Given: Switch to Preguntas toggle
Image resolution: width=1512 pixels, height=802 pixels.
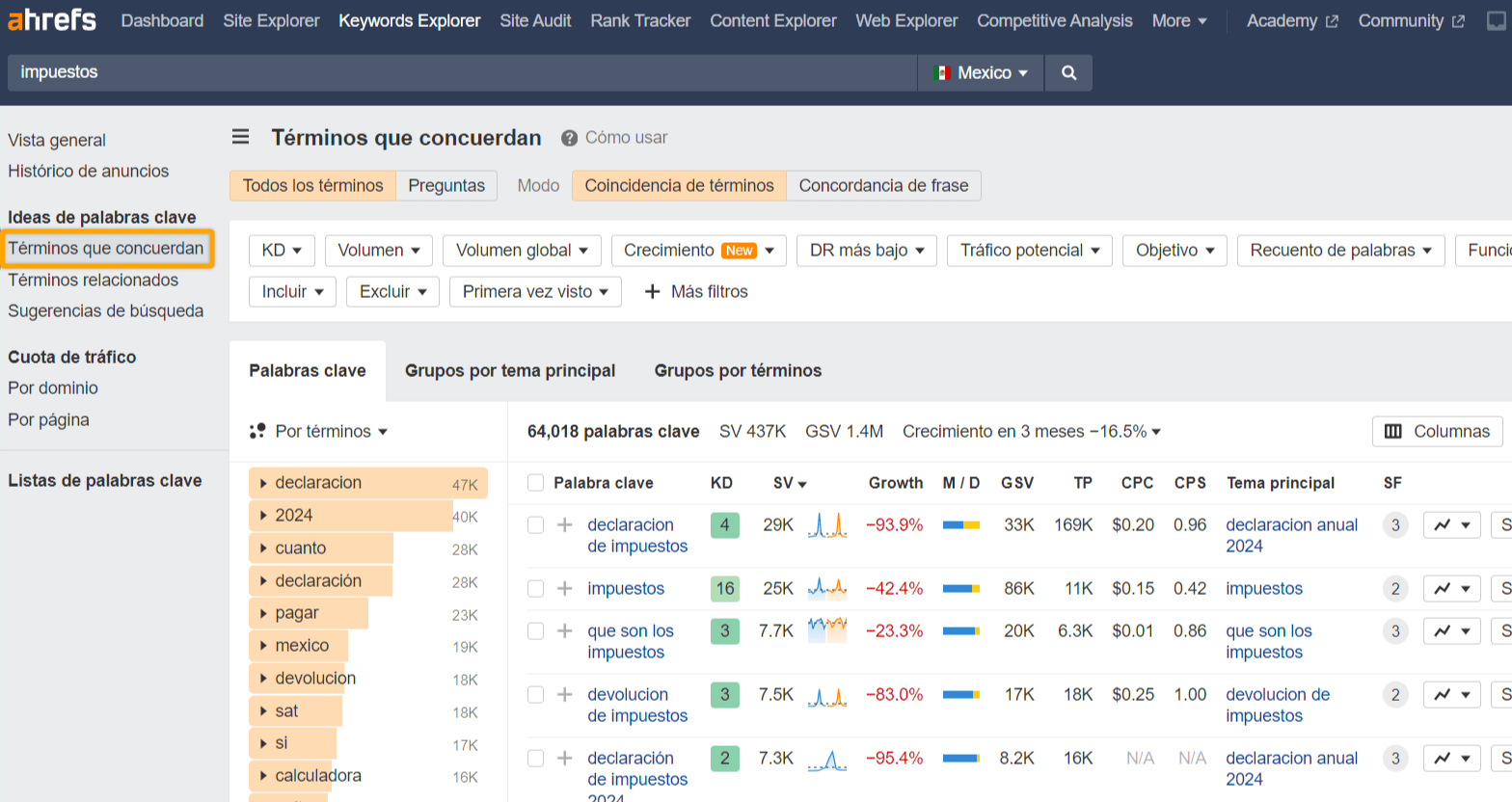Looking at the screenshot, I should pyautogui.click(x=446, y=185).
